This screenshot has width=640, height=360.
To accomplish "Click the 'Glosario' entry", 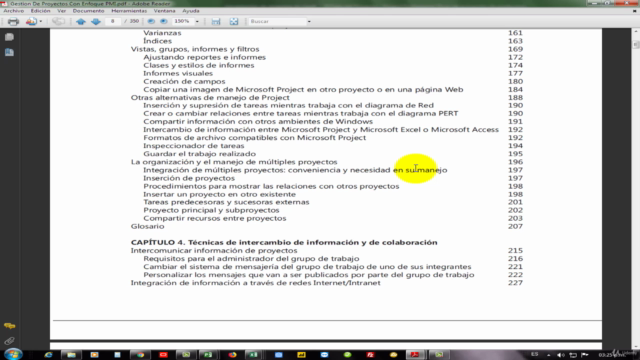I will click(147, 227).
